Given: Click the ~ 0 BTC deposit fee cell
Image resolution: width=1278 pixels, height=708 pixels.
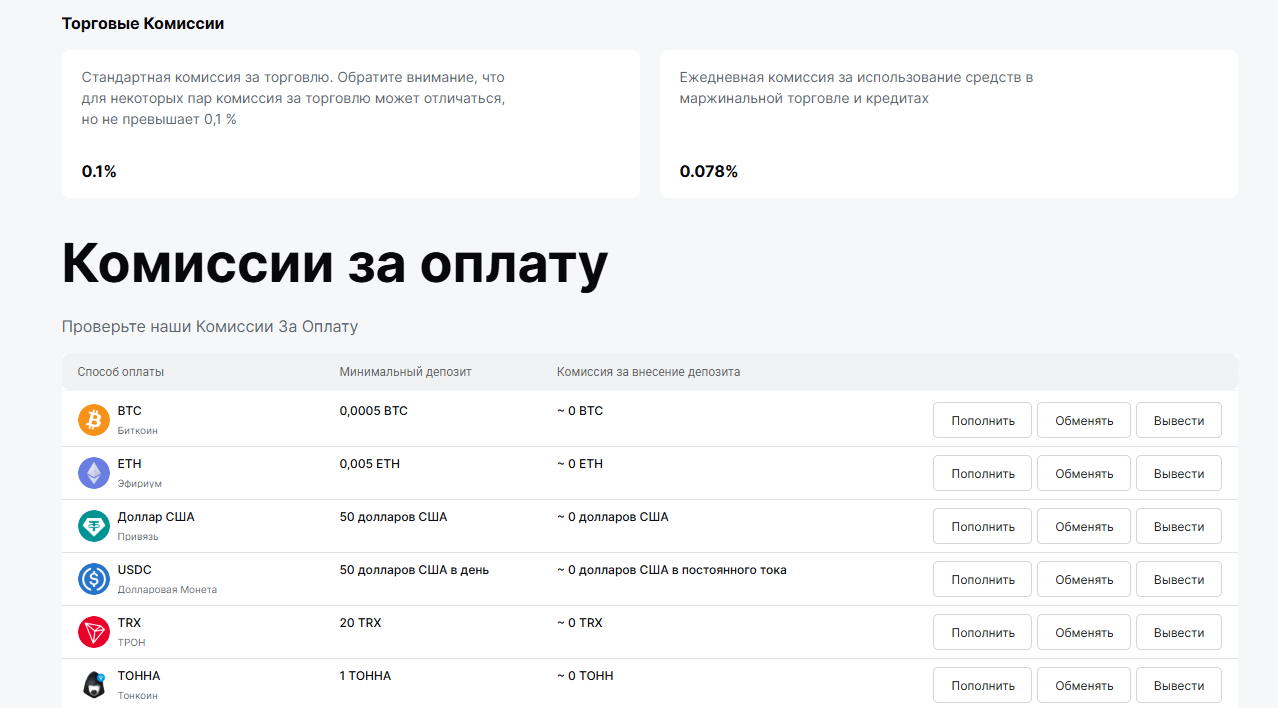Looking at the screenshot, I should point(580,411).
